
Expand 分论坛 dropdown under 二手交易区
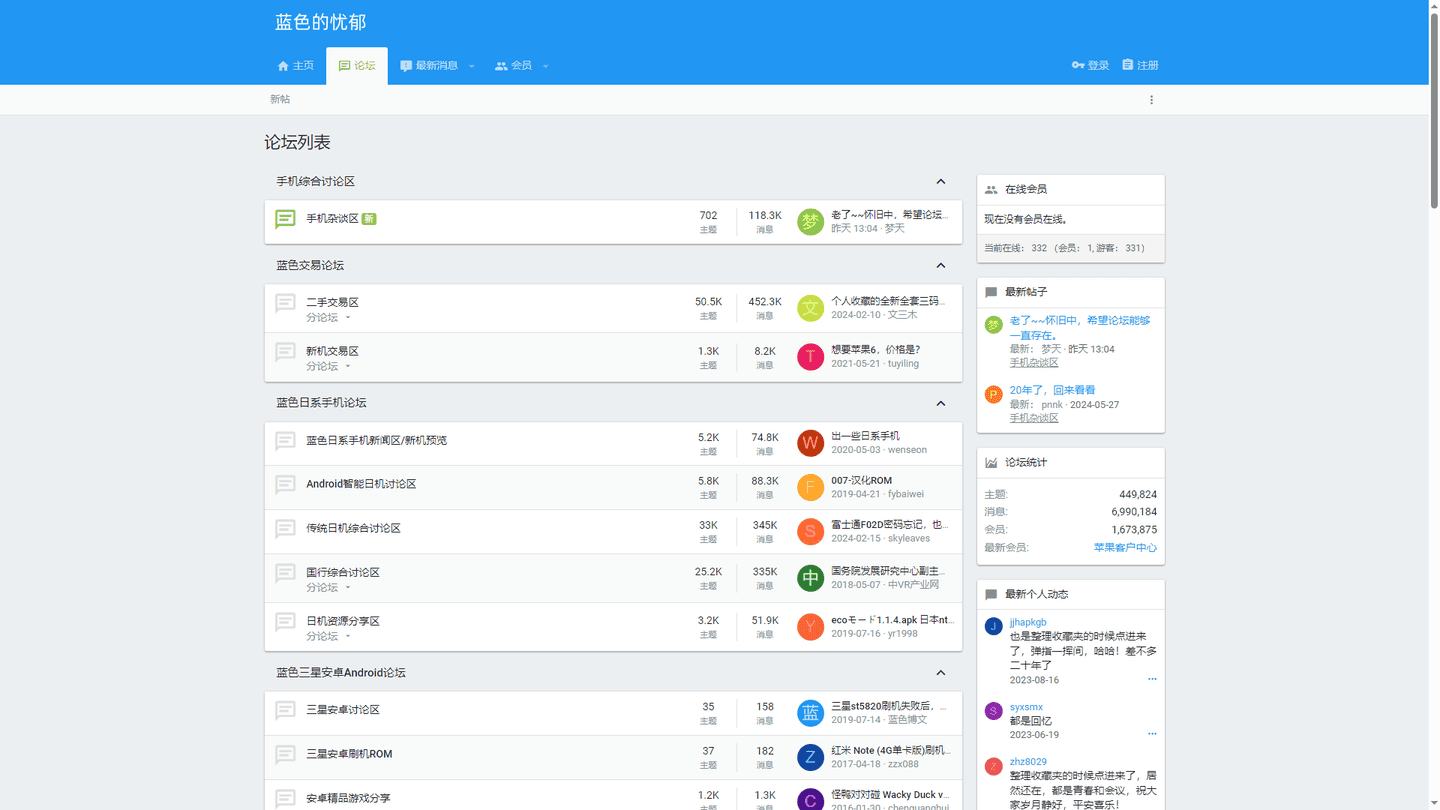coord(329,318)
